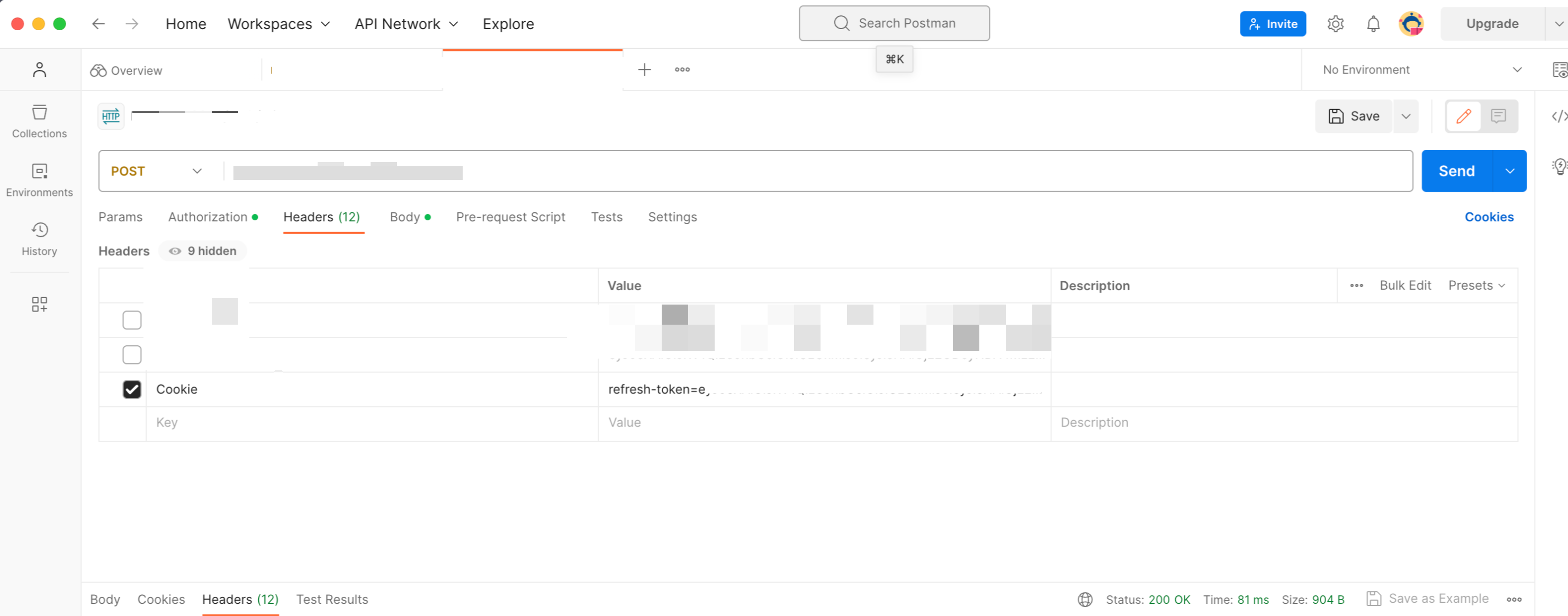Screen dimensions: 1568x616
Task: Open the code snippet panel icon
Action: point(1559,116)
